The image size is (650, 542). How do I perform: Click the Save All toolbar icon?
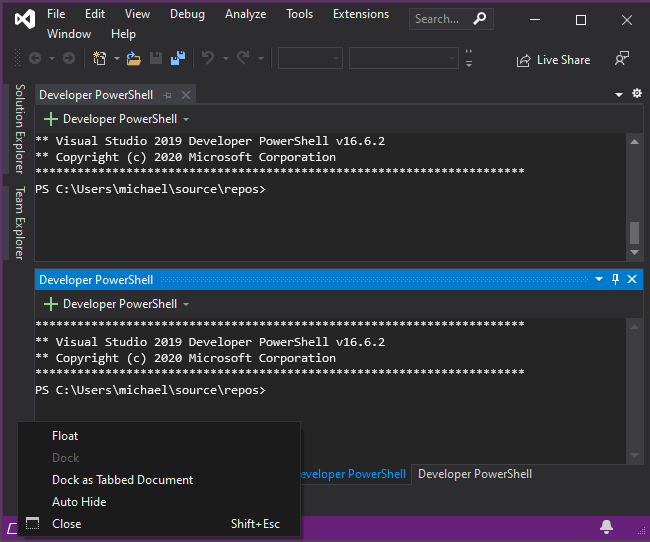178,58
